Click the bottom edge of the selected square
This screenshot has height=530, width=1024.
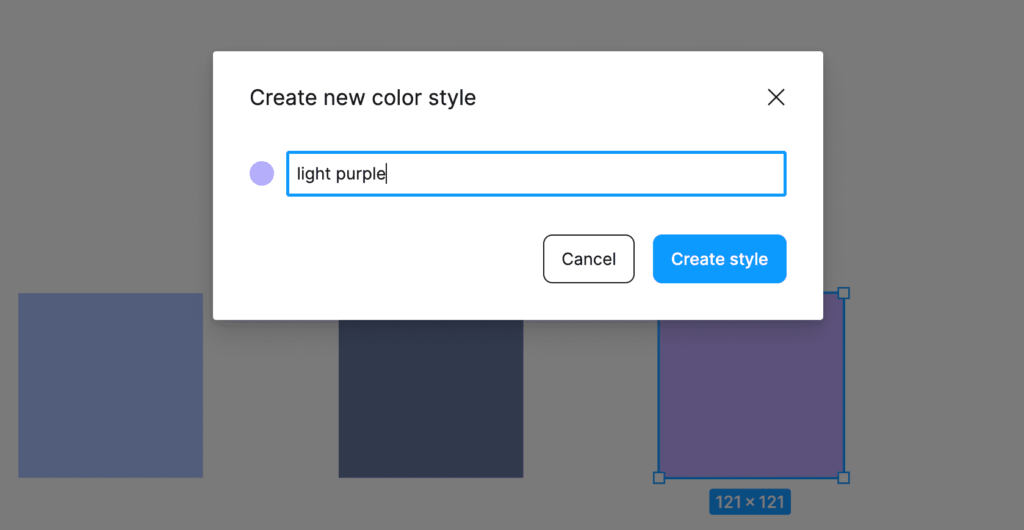tap(750, 477)
